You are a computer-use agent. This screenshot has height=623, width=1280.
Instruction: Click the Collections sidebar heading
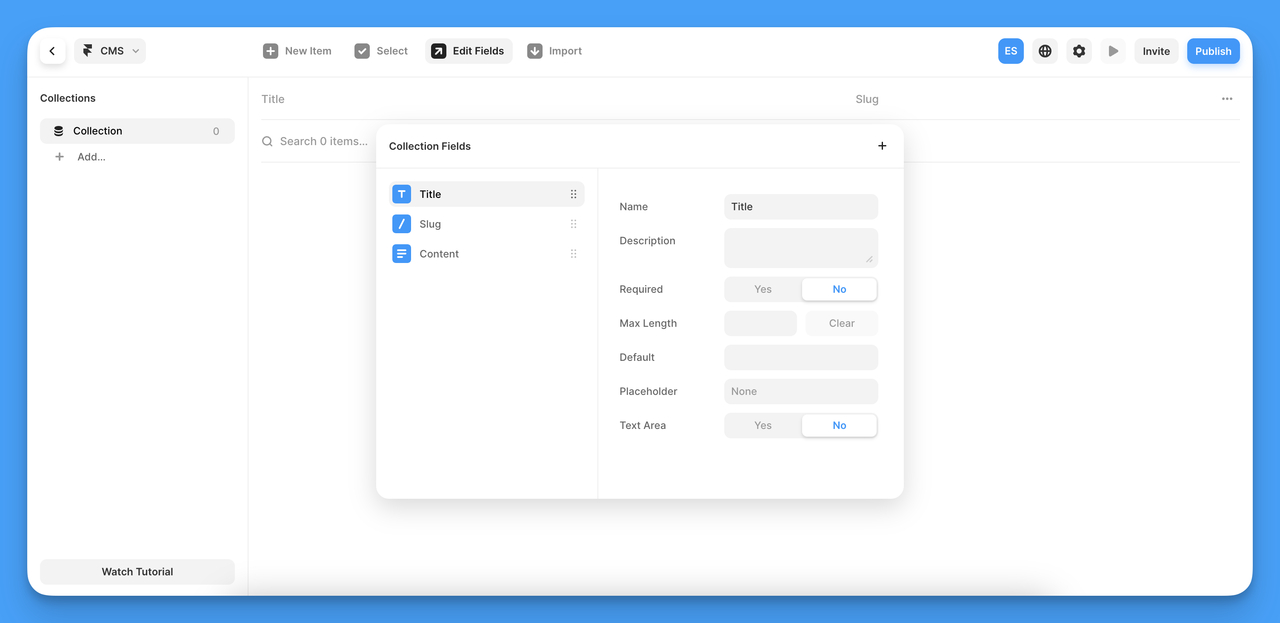(x=68, y=98)
